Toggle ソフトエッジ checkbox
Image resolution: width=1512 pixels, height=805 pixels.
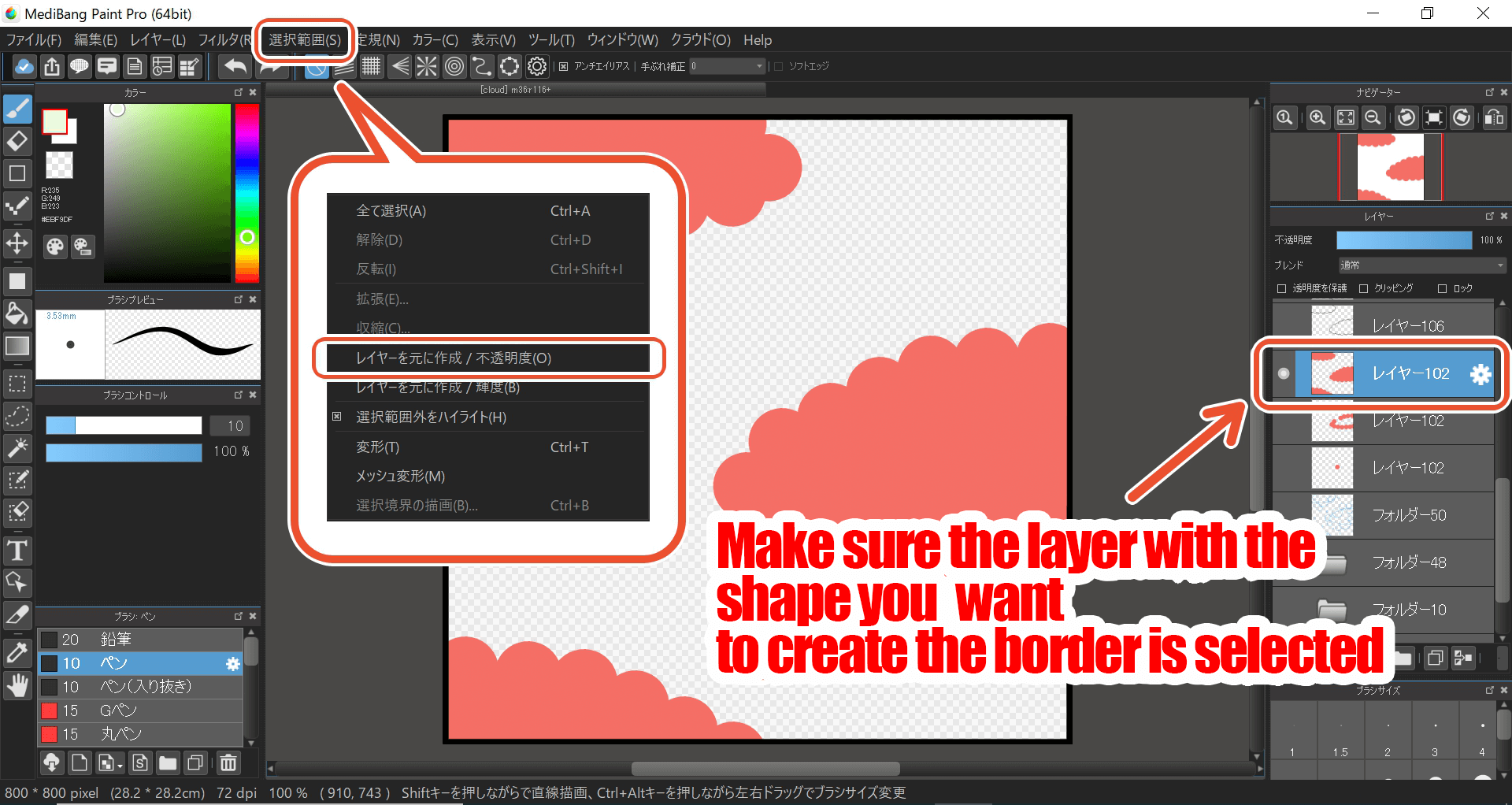tap(778, 67)
